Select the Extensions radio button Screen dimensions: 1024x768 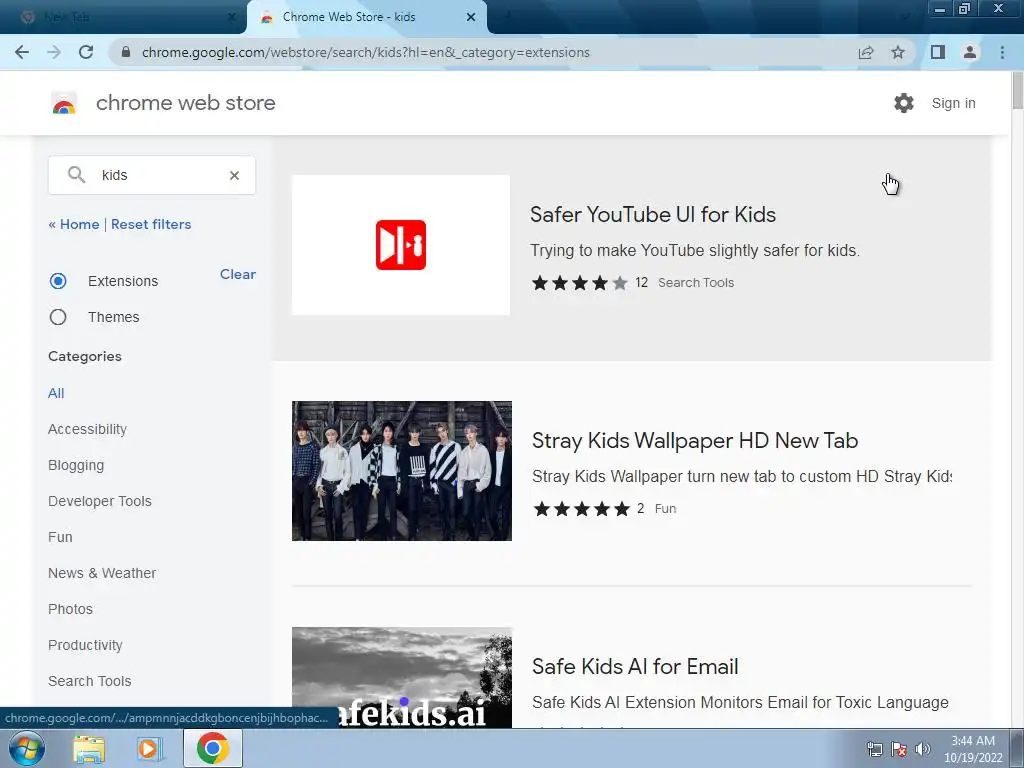click(x=58, y=281)
